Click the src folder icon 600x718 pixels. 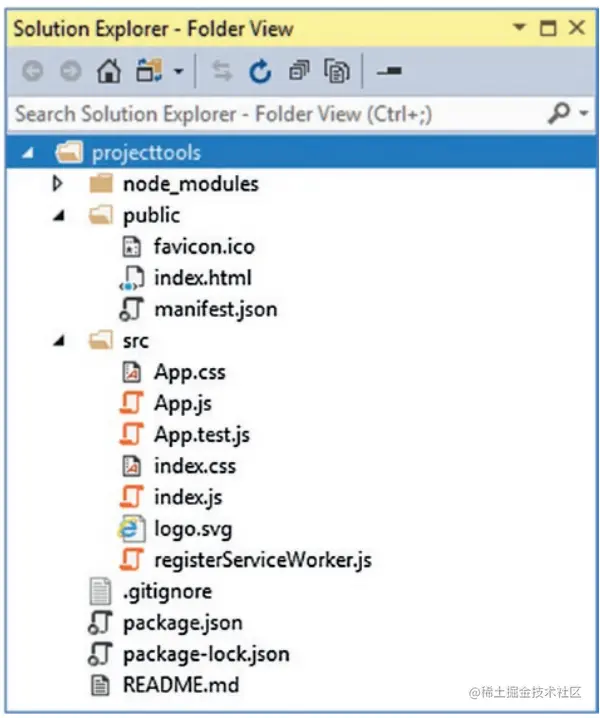tap(100, 340)
